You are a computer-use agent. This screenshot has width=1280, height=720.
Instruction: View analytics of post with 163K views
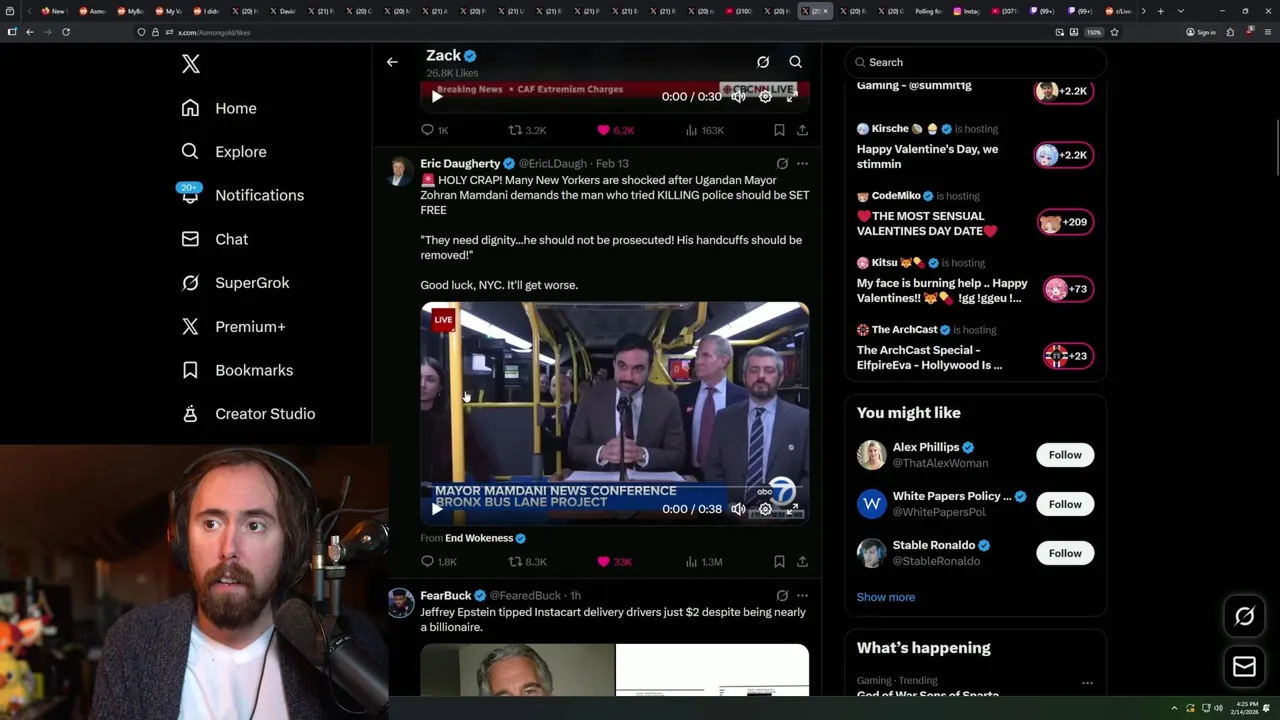pos(704,130)
